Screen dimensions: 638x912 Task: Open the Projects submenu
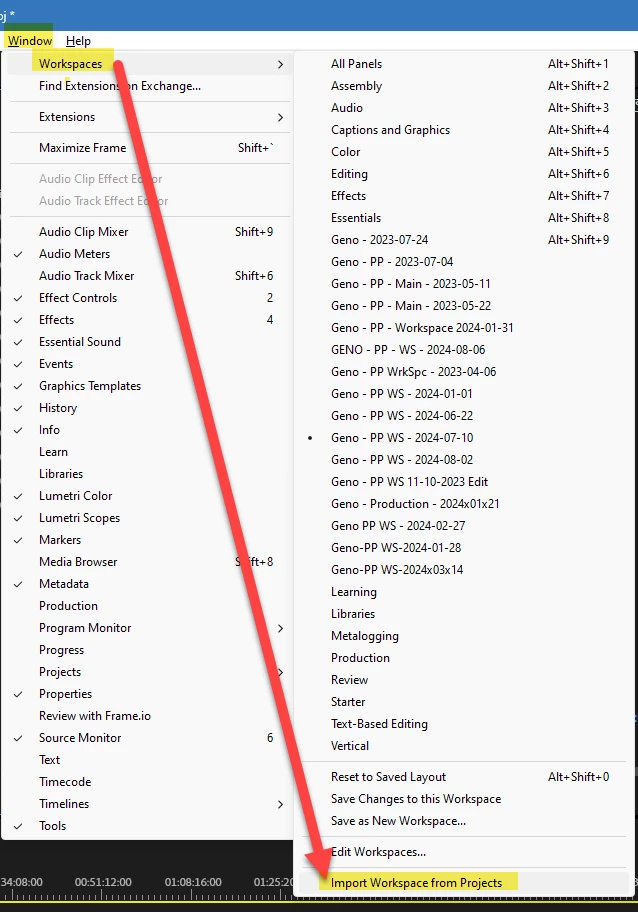pos(149,672)
